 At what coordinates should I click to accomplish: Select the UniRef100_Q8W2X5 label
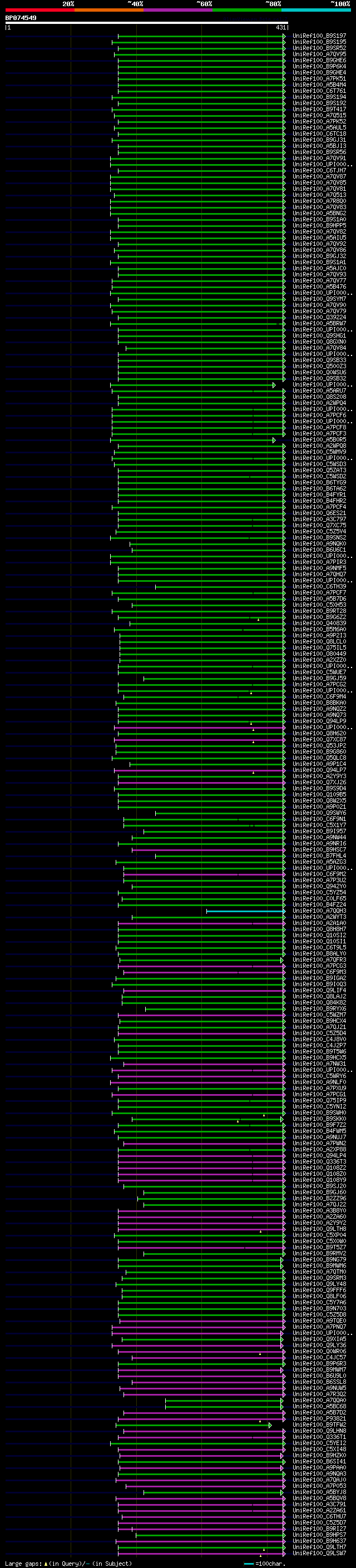(x=319, y=801)
